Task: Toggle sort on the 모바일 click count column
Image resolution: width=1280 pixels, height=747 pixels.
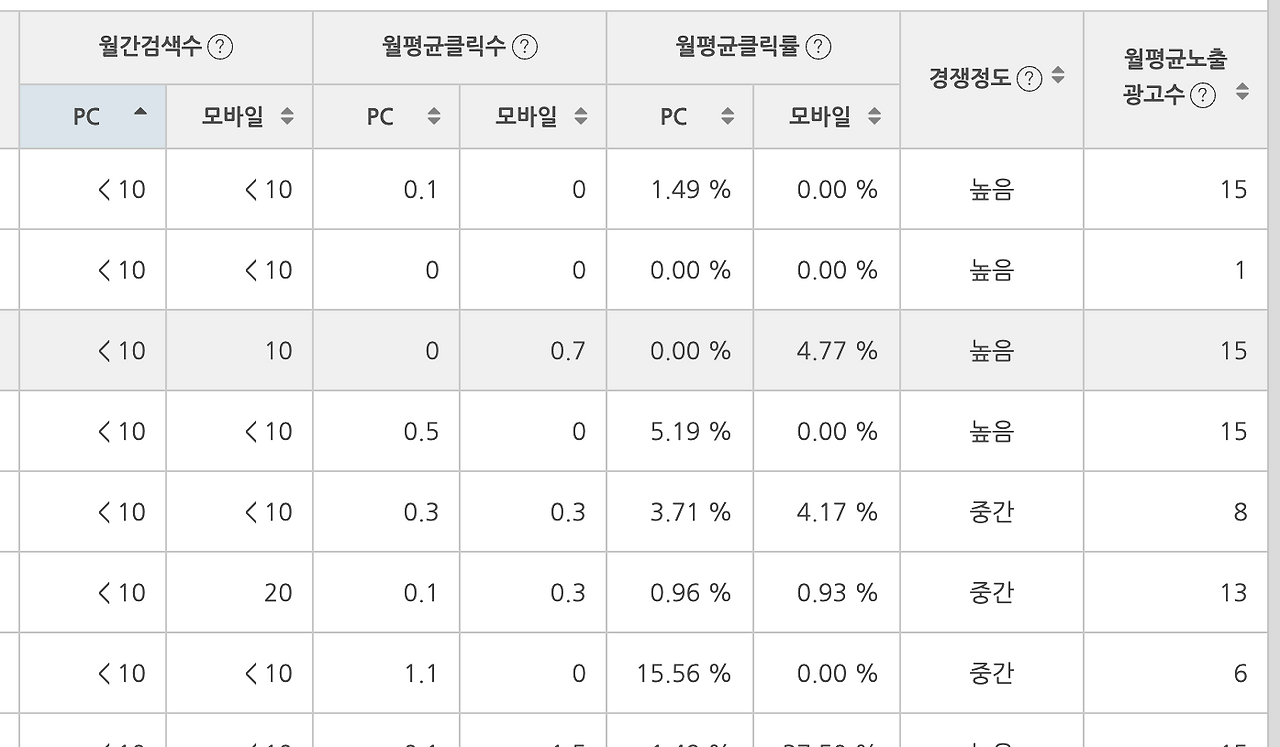Action: click(x=580, y=116)
